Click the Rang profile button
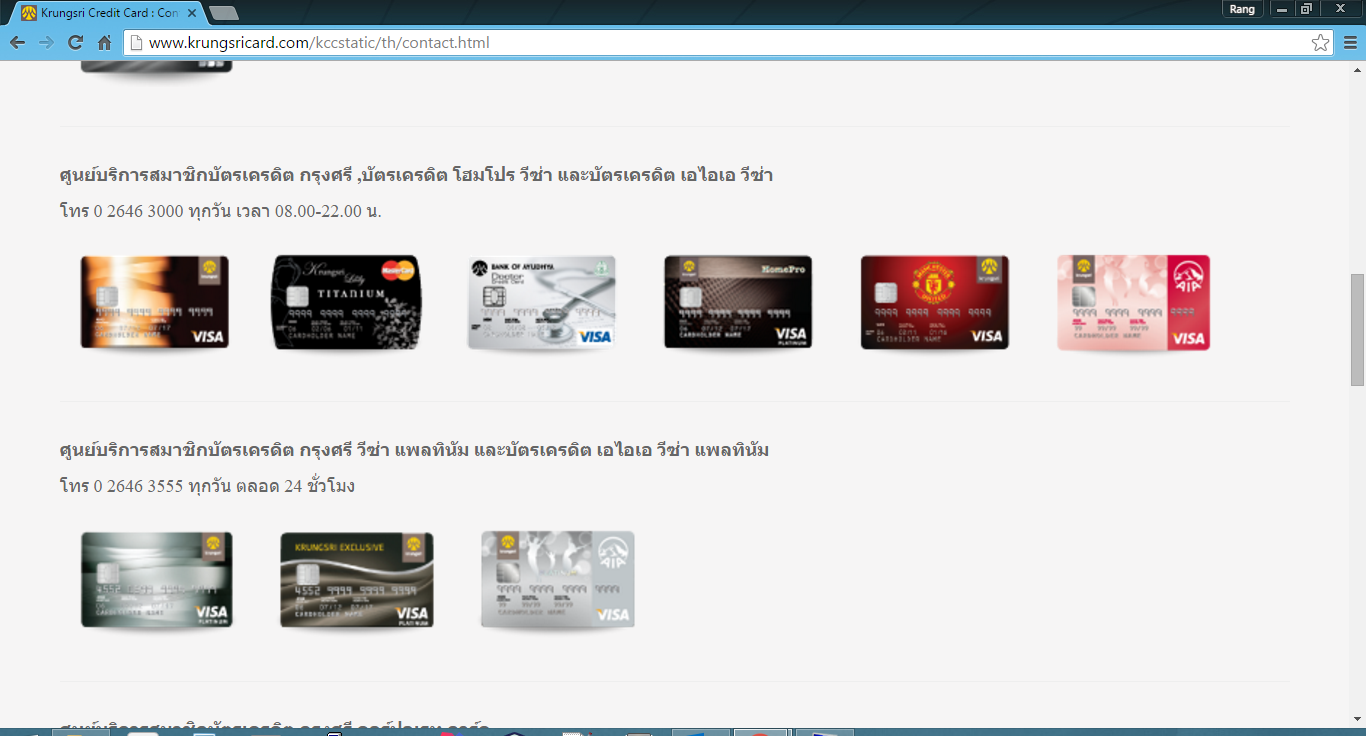The width and height of the screenshot is (1366, 736). point(1242,9)
